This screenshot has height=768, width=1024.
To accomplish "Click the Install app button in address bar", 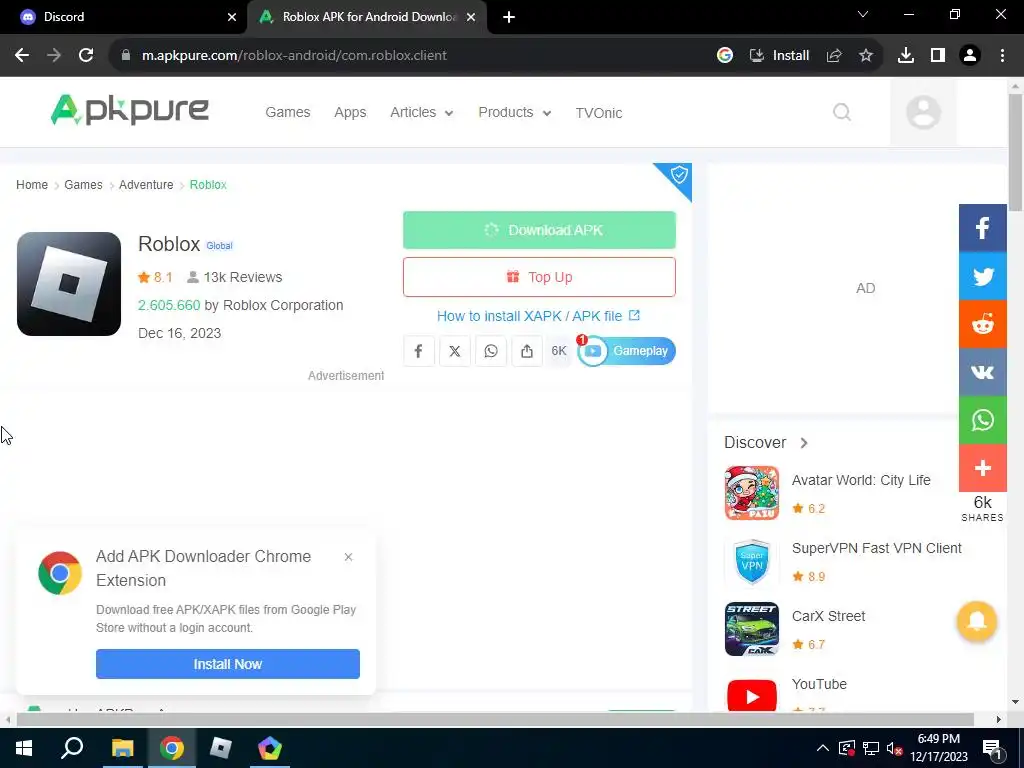I will point(779,56).
